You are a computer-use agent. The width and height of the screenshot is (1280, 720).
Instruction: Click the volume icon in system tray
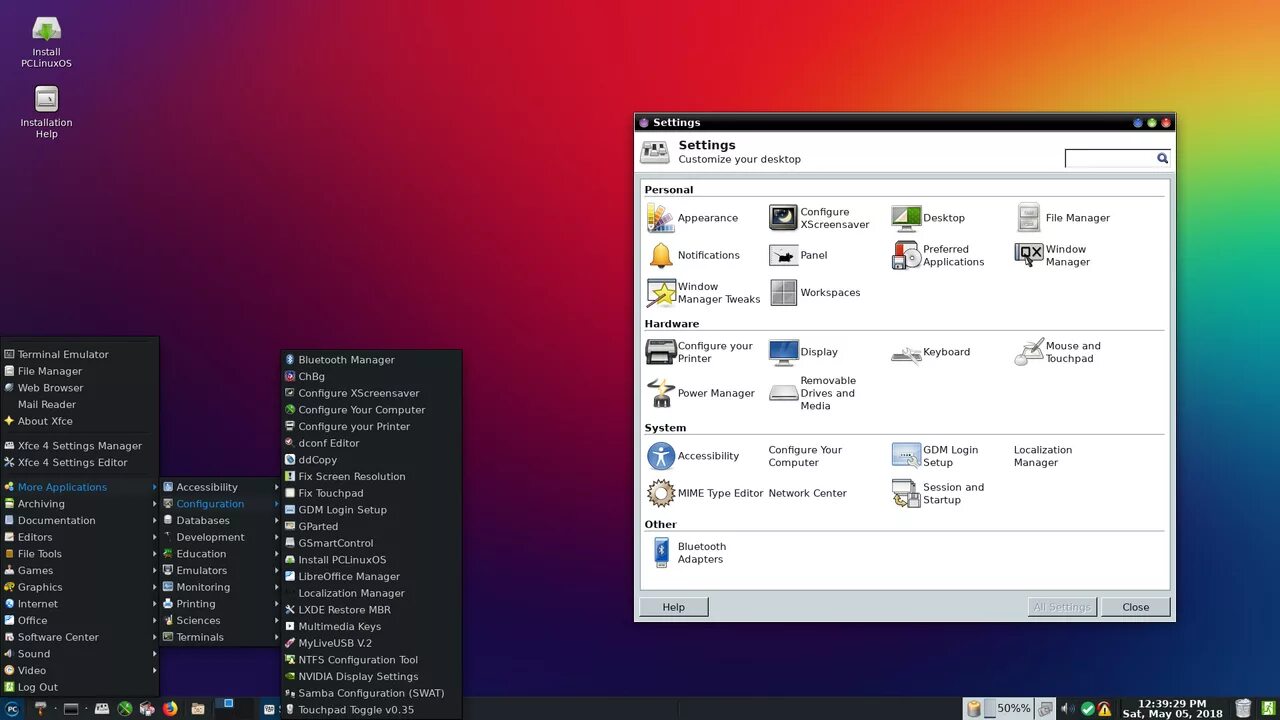pos(1068,709)
